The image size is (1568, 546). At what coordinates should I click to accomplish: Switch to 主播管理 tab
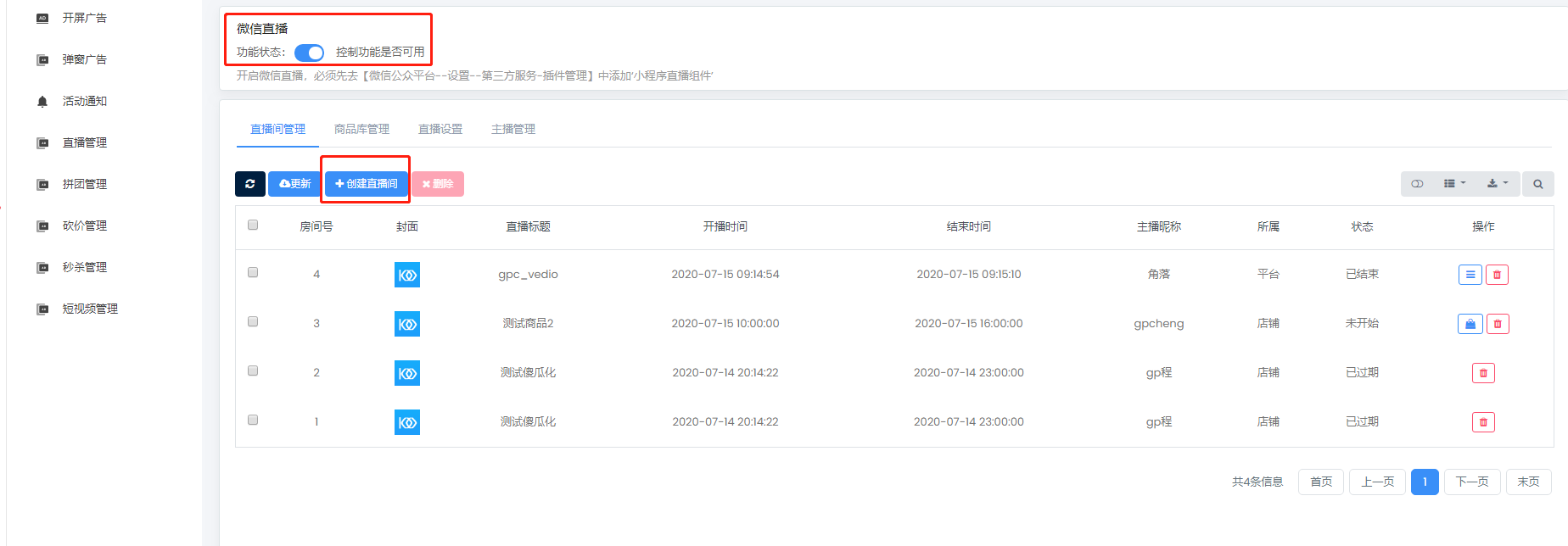[x=513, y=129]
